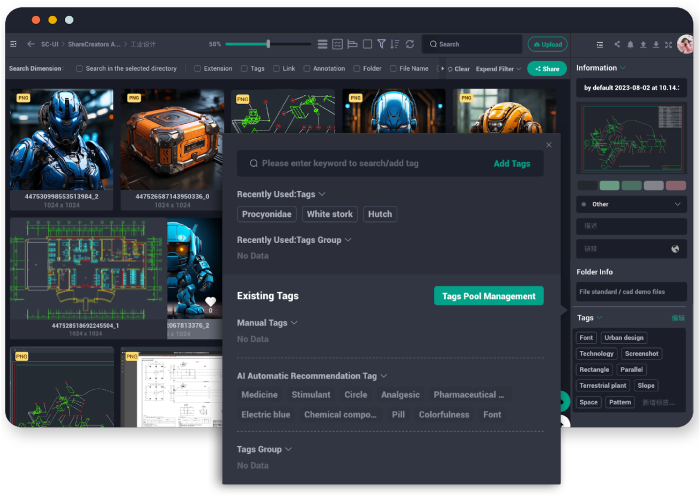Select the ShareCreators breadcrumb item
The image size is (700, 501).
click(x=94, y=44)
